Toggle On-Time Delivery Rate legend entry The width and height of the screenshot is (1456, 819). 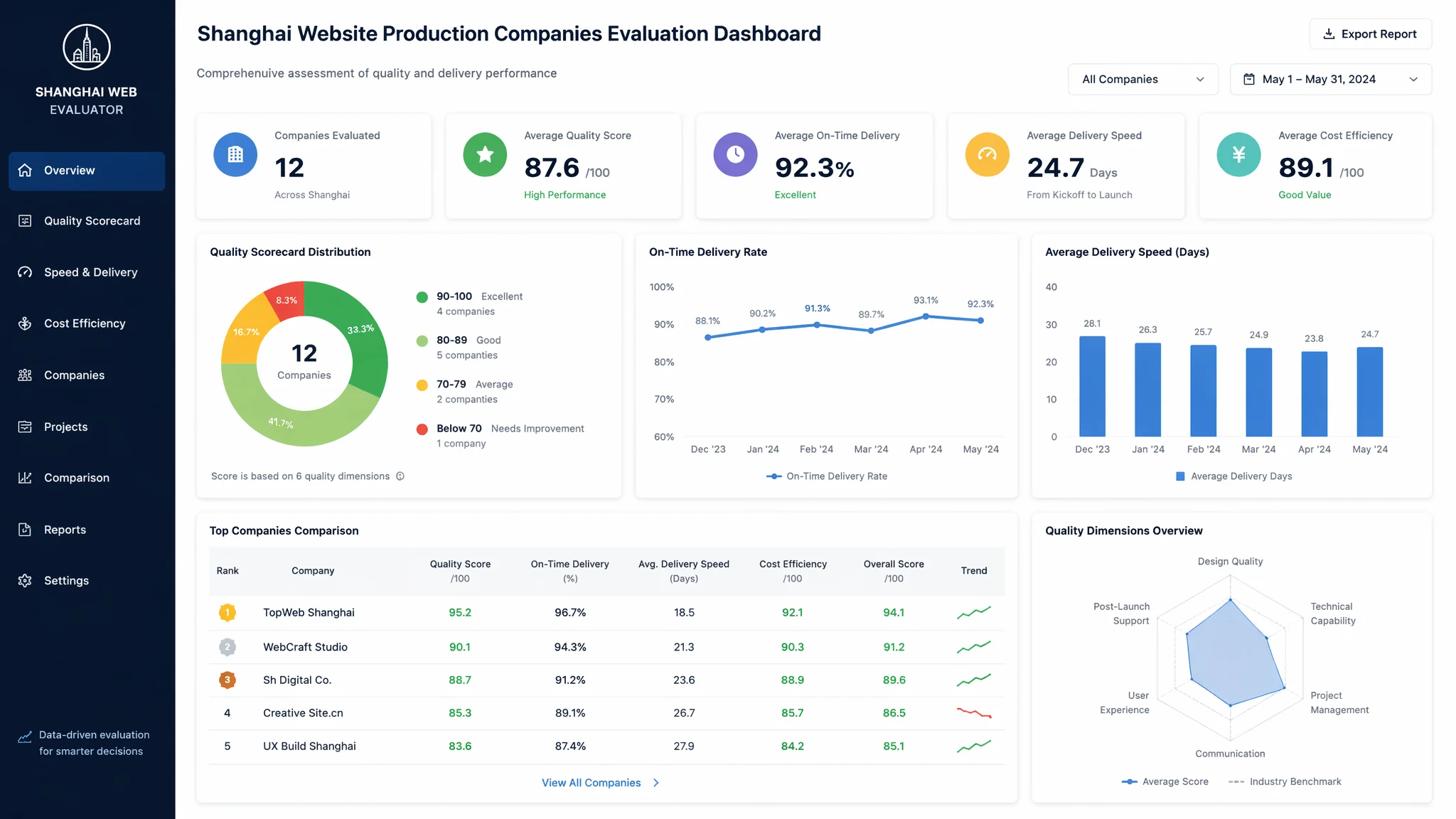point(827,476)
